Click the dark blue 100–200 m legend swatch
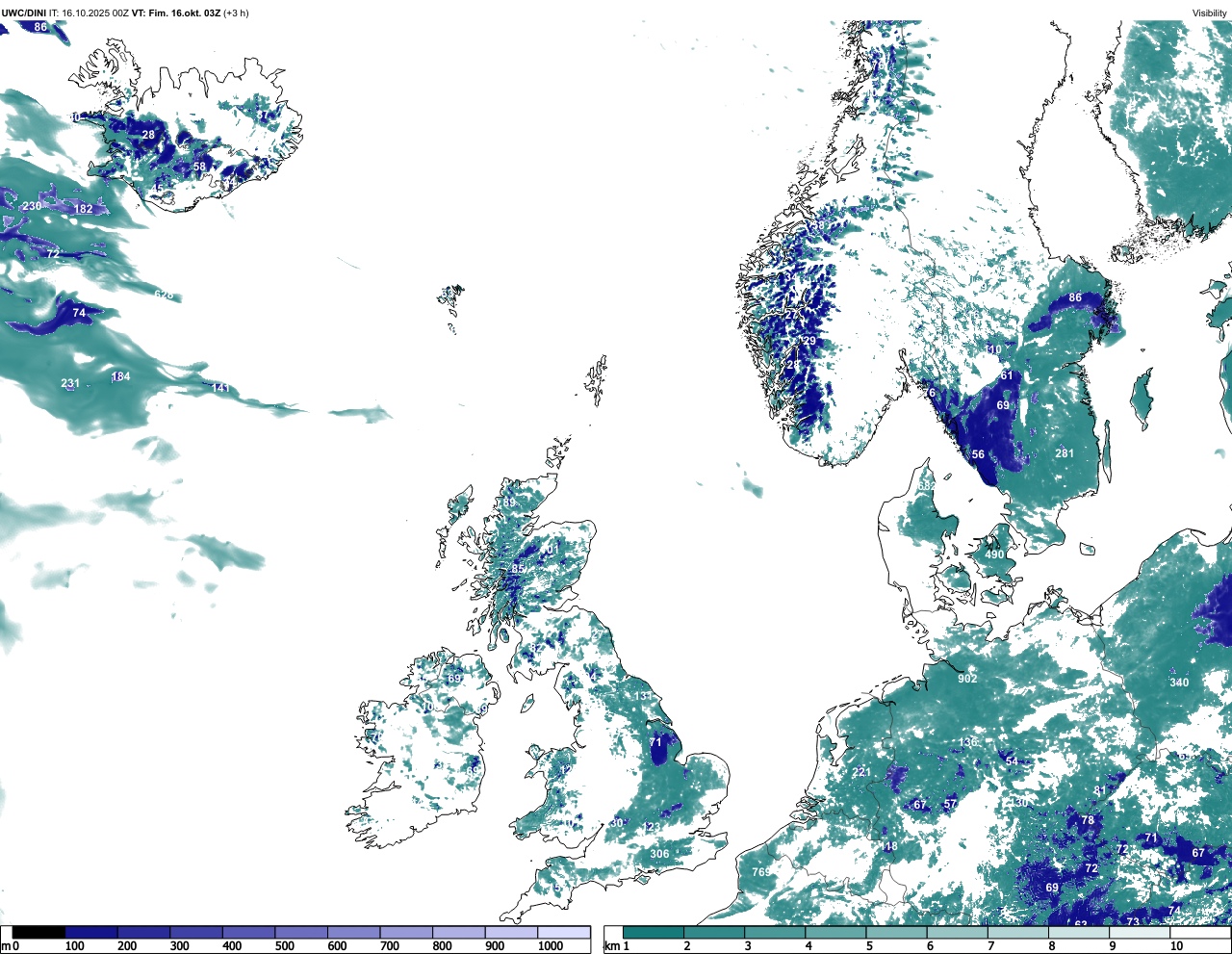Screen dimensions: 1232x954 tap(91, 933)
